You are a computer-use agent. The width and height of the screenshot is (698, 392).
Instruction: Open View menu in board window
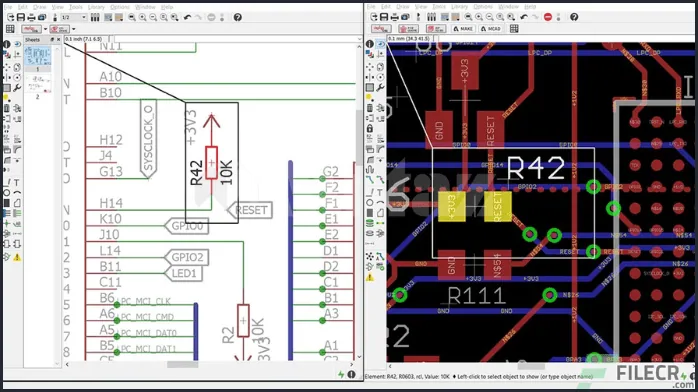tap(421, 7)
